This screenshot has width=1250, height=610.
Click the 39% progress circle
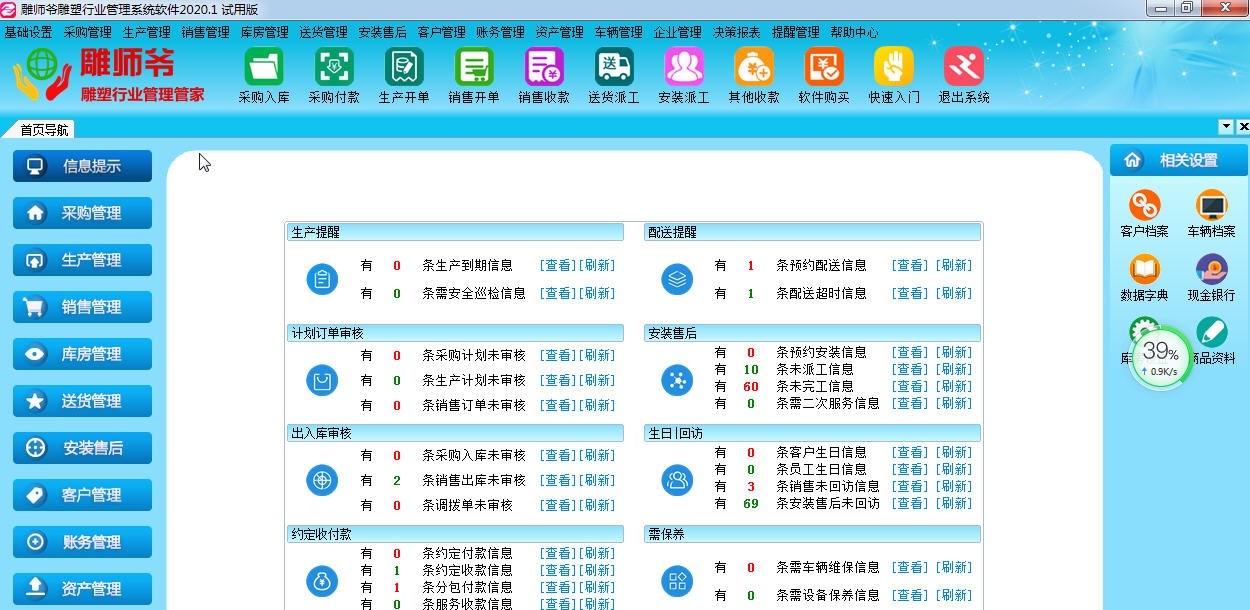pos(1160,357)
